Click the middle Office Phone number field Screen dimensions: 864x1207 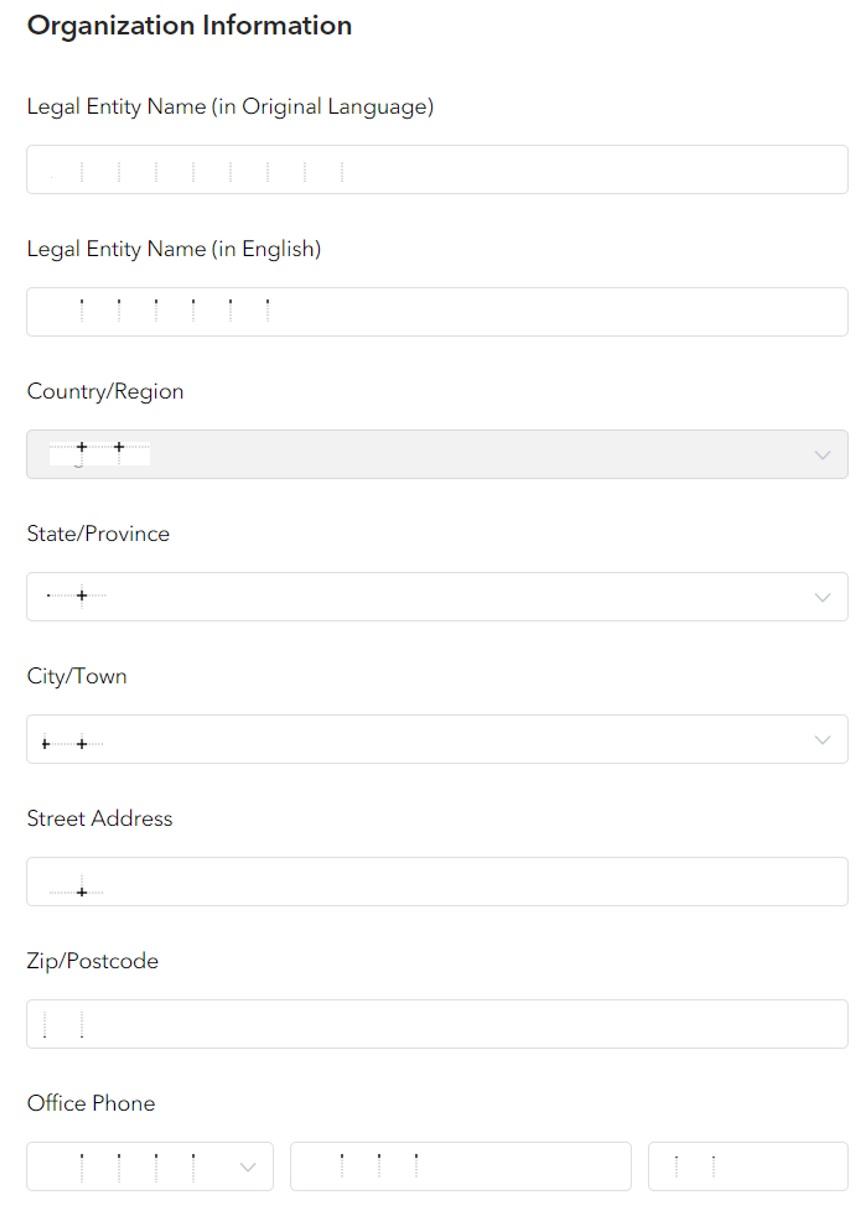tap(460, 1167)
